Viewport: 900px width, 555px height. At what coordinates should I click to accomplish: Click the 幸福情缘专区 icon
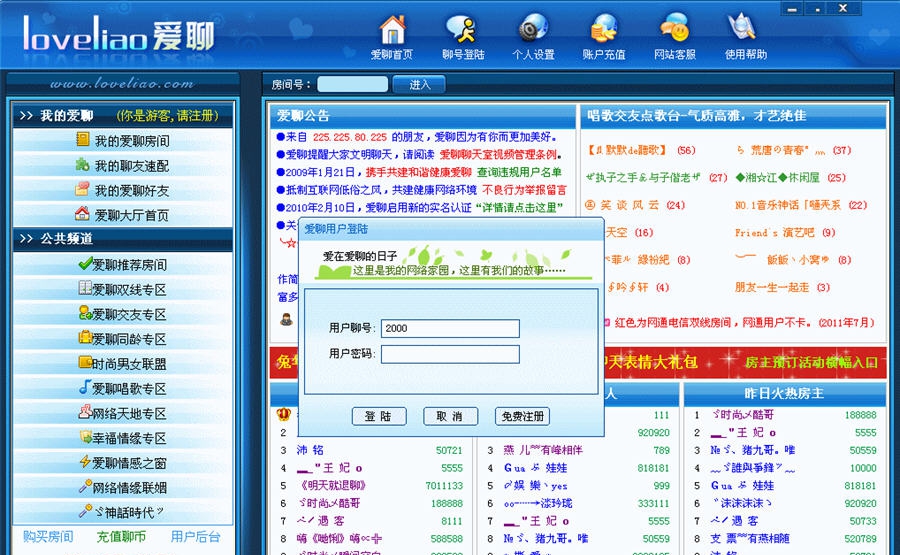click(x=86, y=437)
